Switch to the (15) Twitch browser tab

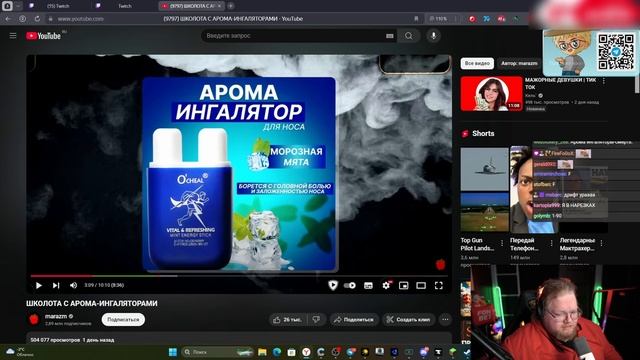point(58,6)
